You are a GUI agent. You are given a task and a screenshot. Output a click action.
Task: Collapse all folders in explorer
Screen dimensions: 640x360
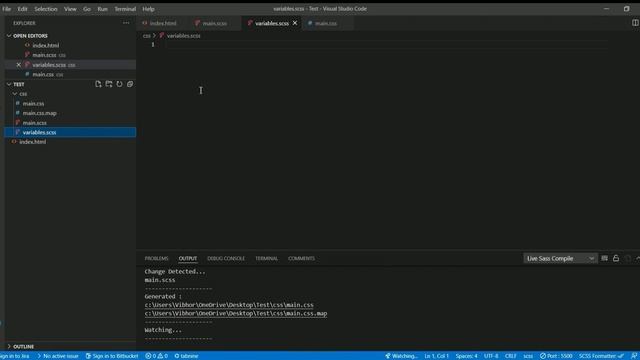point(130,84)
